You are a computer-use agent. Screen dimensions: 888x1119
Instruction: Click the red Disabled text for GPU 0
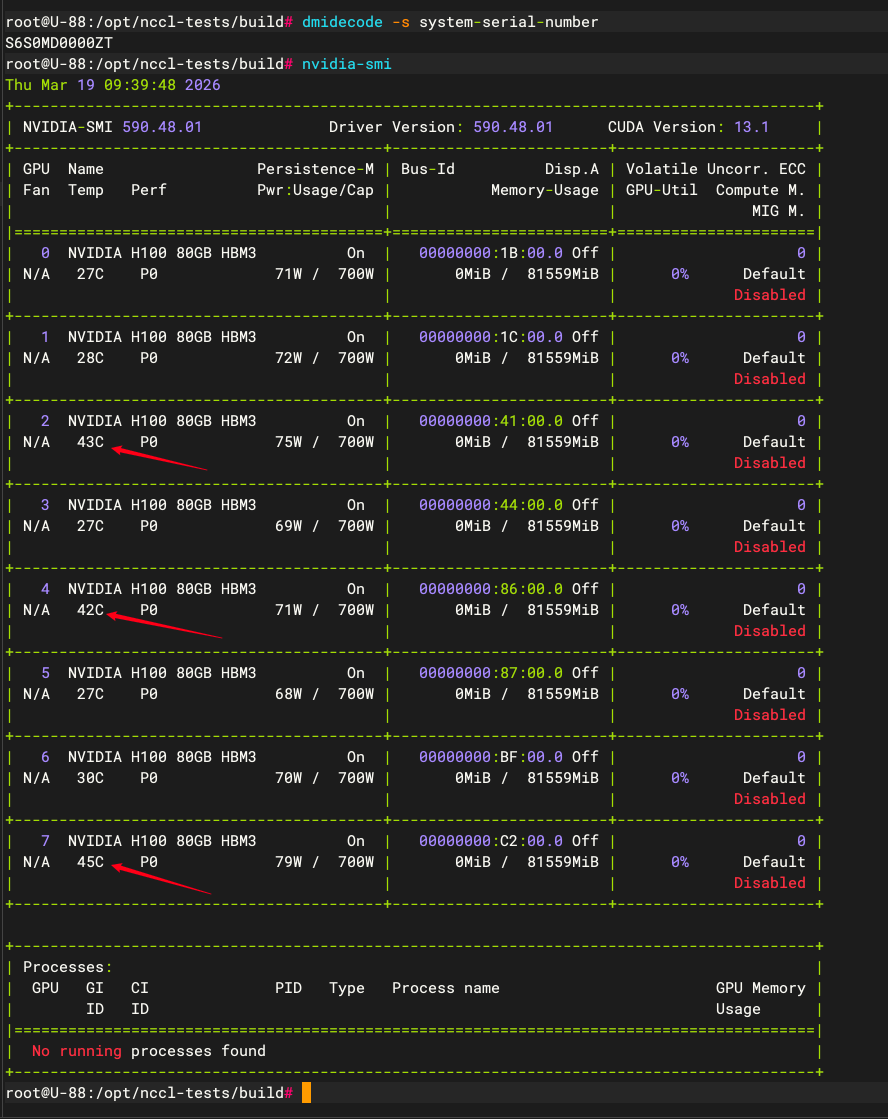pyautogui.click(x=769, y=295)
